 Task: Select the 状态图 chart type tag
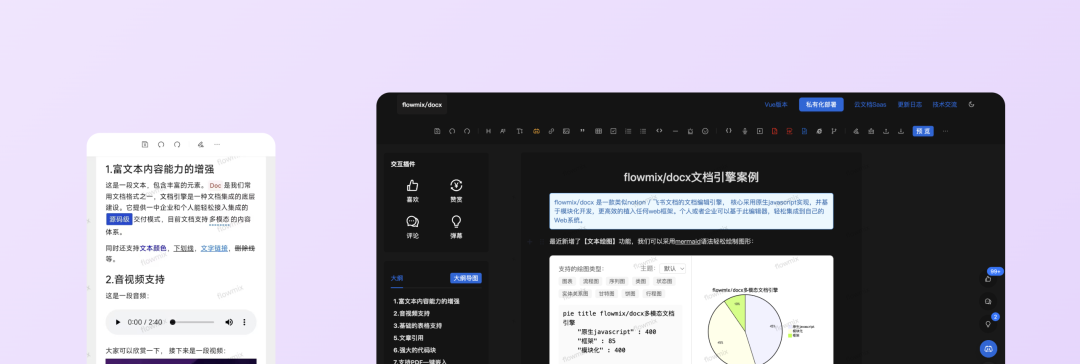[665, 281]
